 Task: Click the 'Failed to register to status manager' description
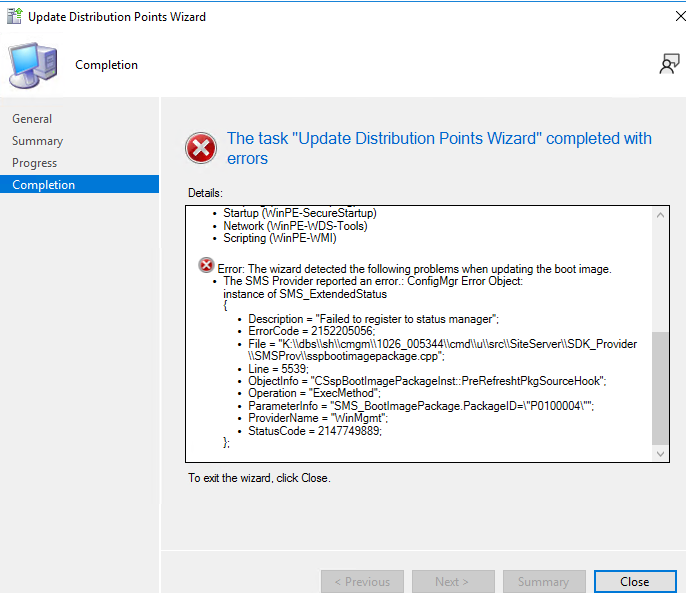pyautogui.click(x=374, y=319)
